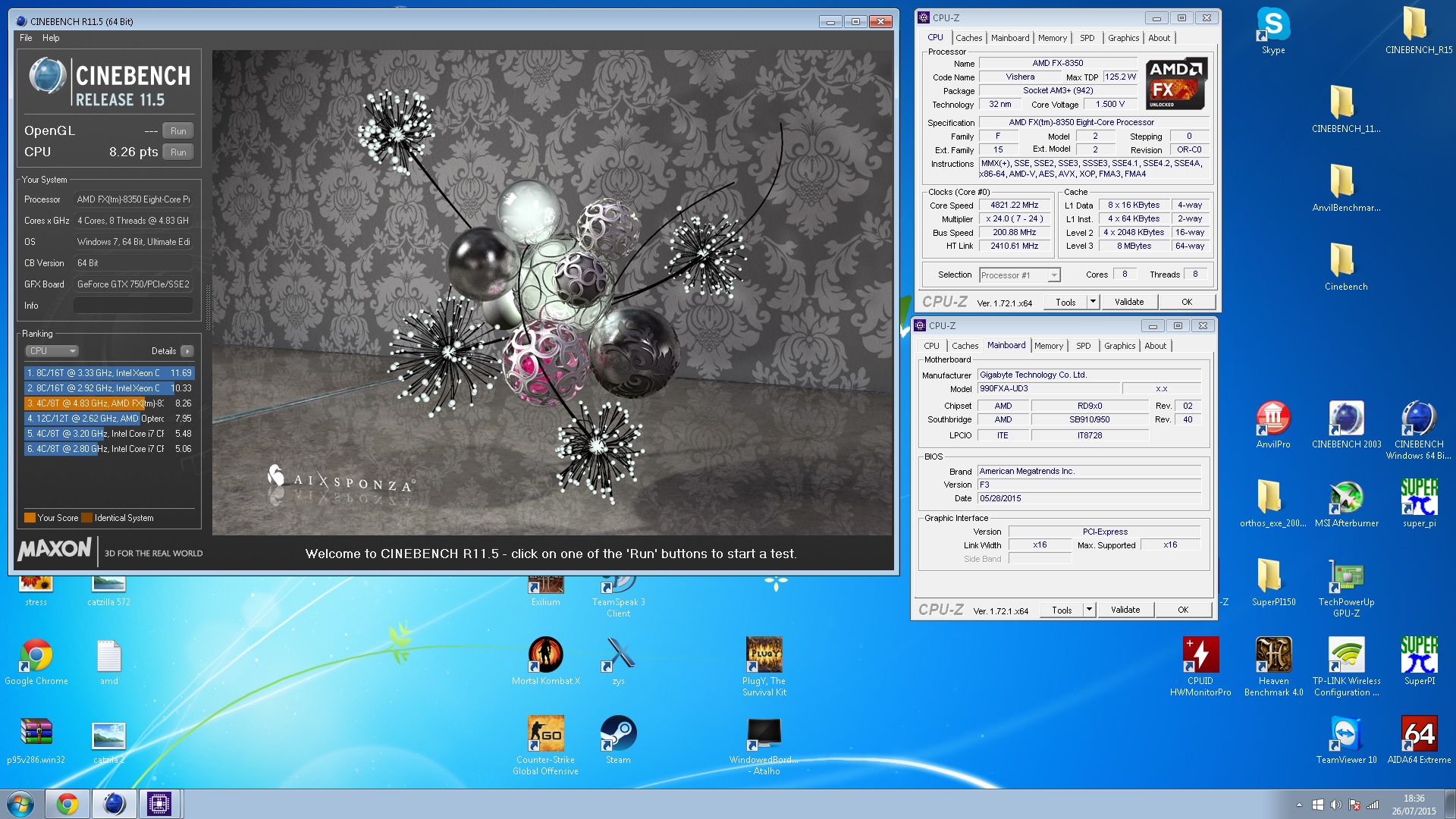
Task: Click the Identical System legend swatch
Action: coord(86,518)
